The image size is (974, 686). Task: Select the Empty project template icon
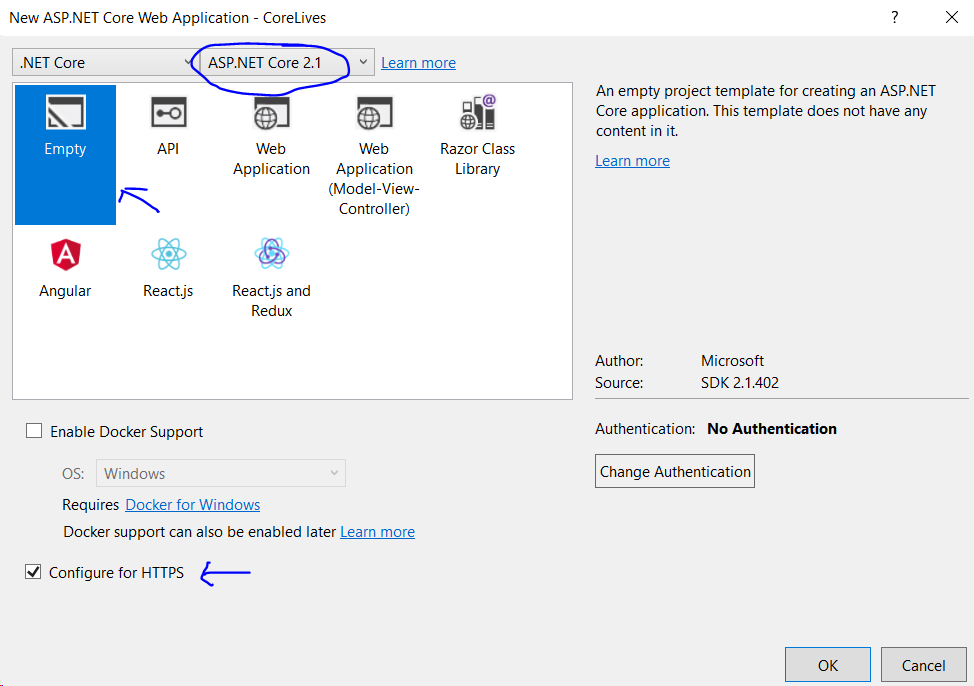coord(65,112)
